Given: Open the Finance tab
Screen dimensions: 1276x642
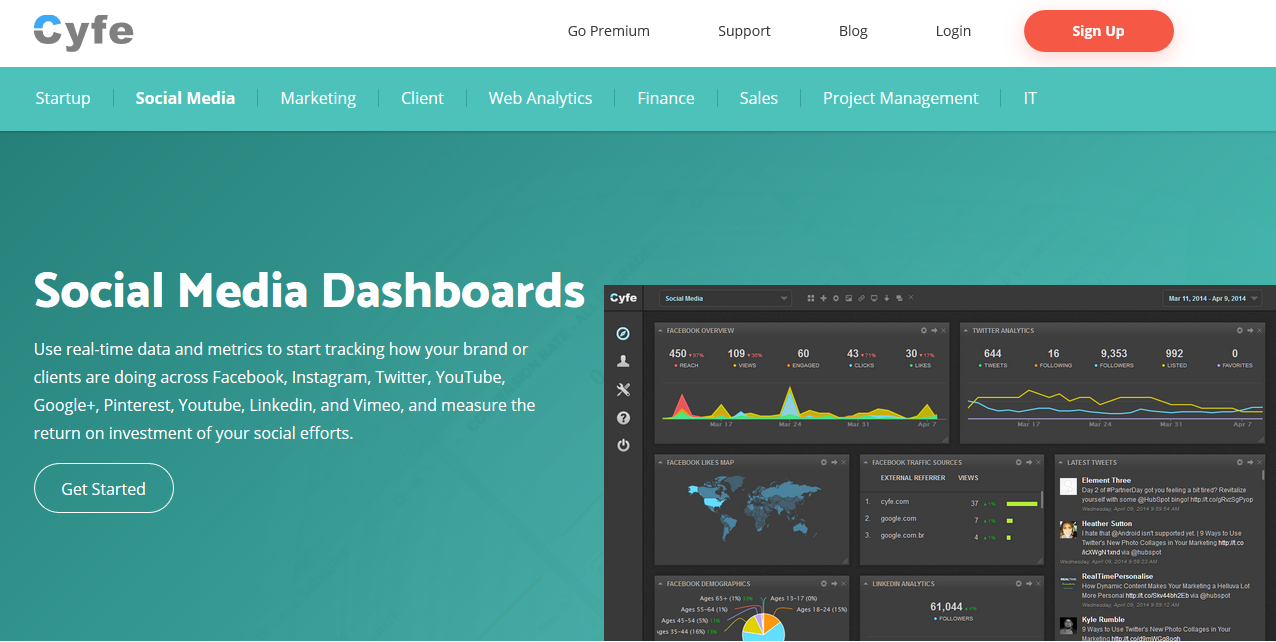Looking at the screenshot, I should (x=666, y=98).
